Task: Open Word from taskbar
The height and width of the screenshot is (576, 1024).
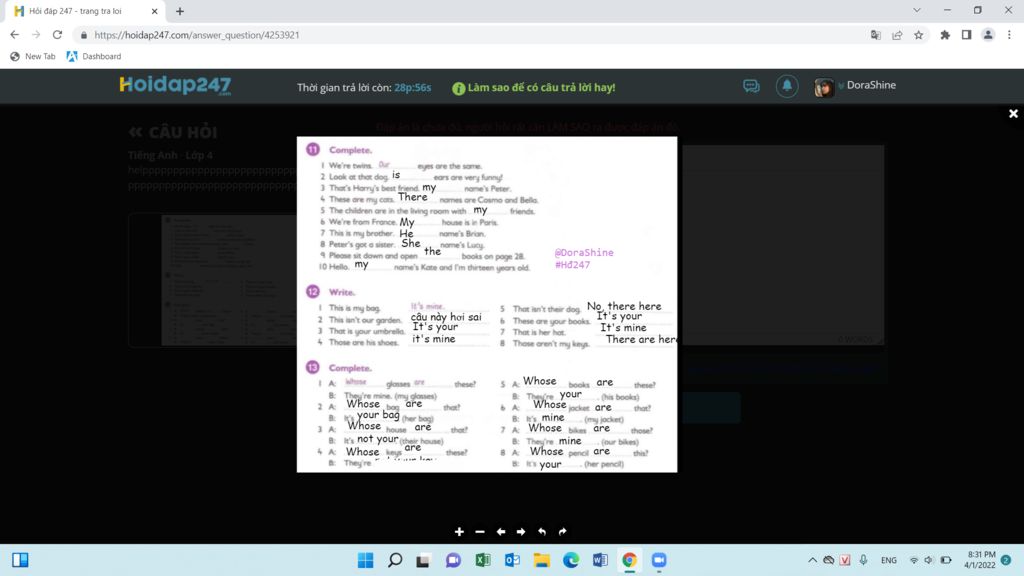Action: [600, 560]
